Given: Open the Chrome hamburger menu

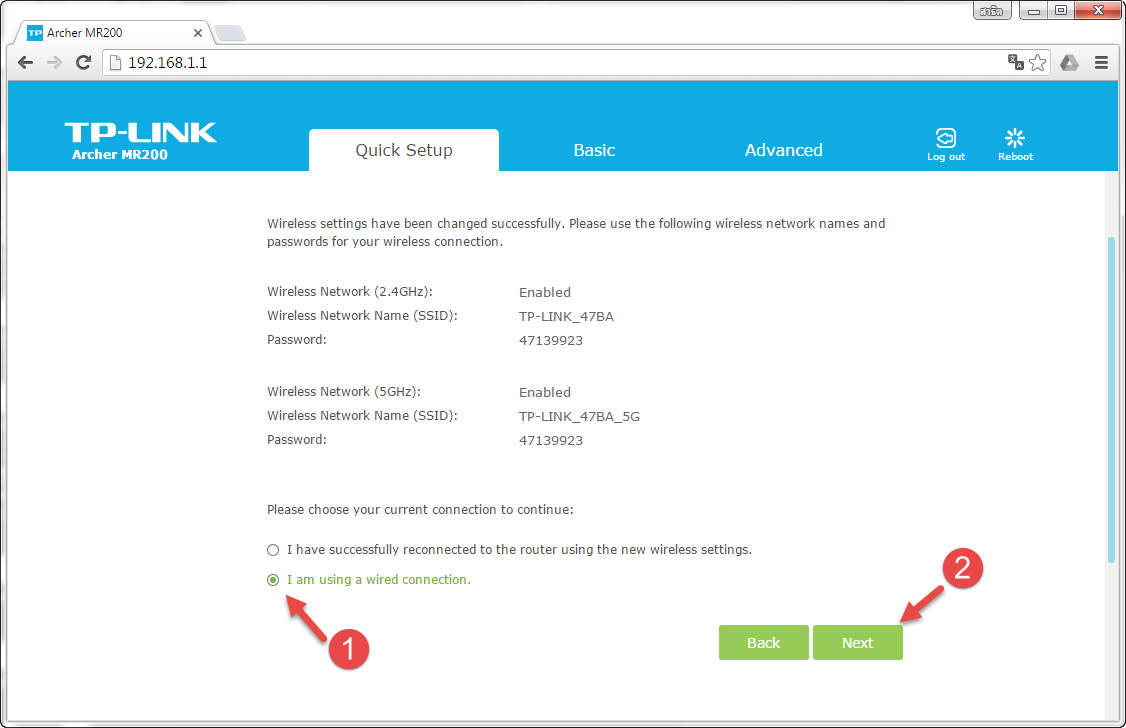Looking at the screenshot, I should point(1102,62).
